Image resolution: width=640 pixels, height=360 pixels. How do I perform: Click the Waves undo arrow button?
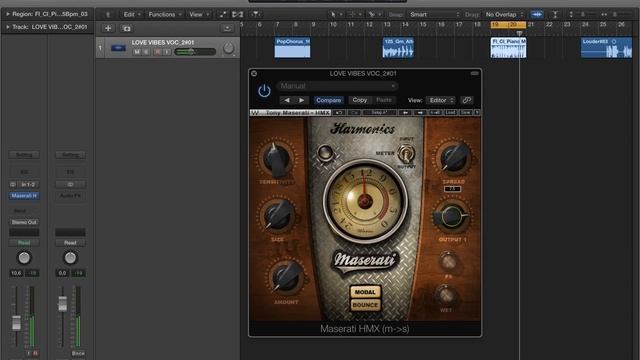[339, 112]
